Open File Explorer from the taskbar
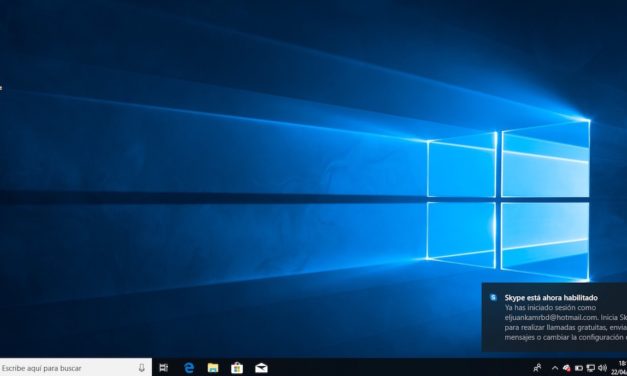627x376 pixels. (x=213, y=368)
